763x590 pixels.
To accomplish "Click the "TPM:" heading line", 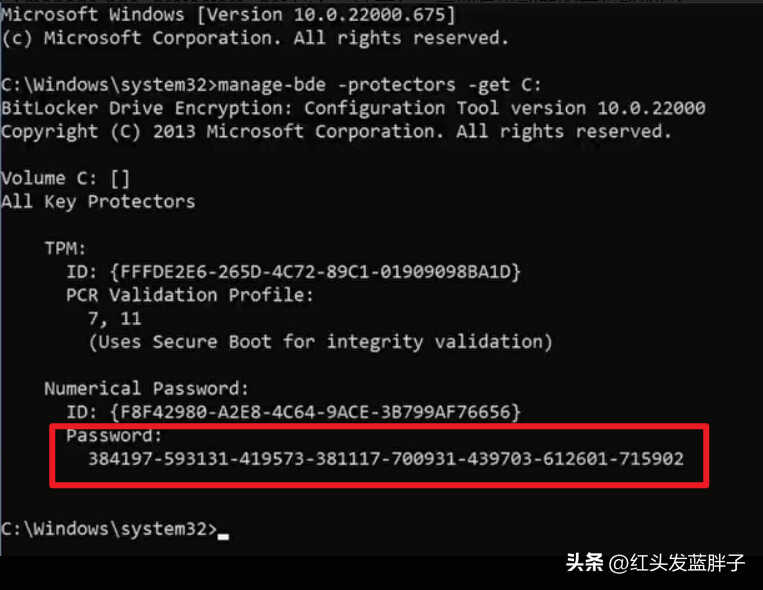I will [65, 248].
